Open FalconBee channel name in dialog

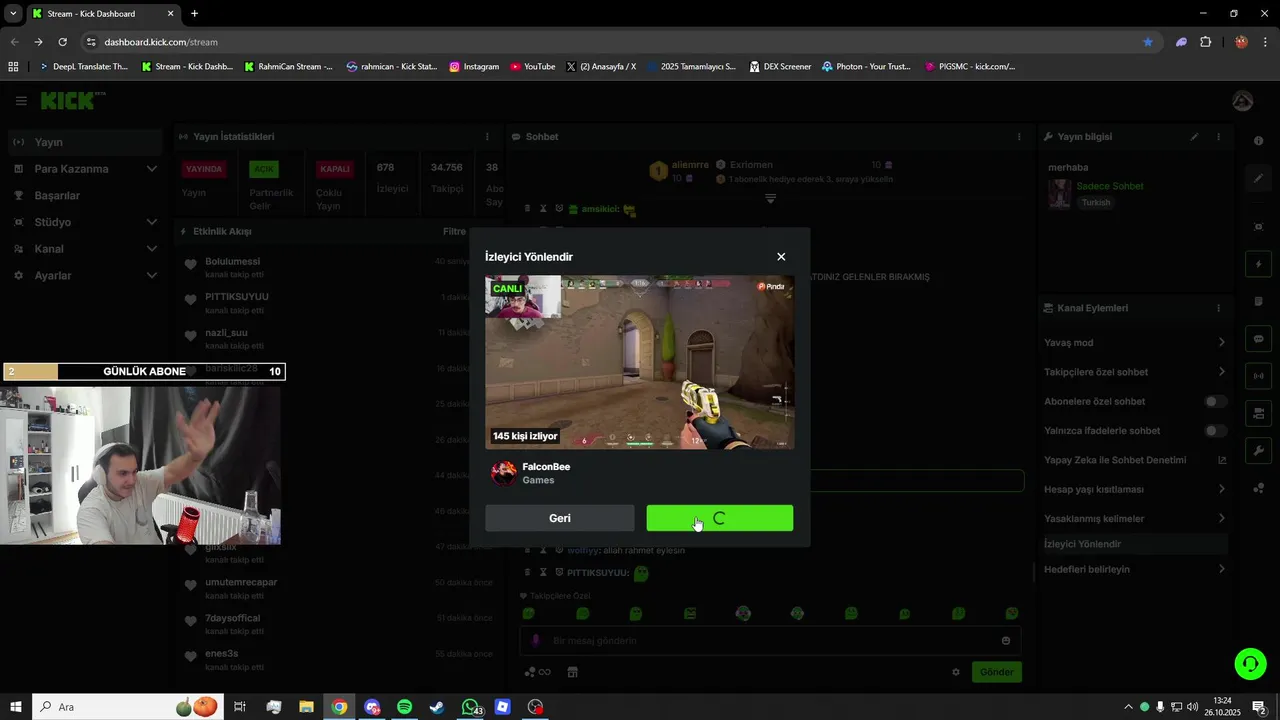546,467
